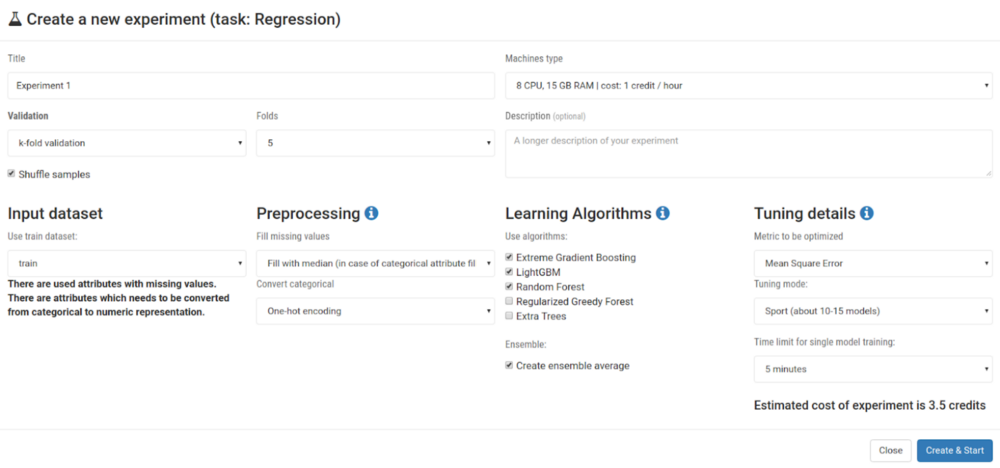1000x468 pixels.
Task: Disable the Extreme Gradient Boosting algorithm
Action: pos(509,257)
